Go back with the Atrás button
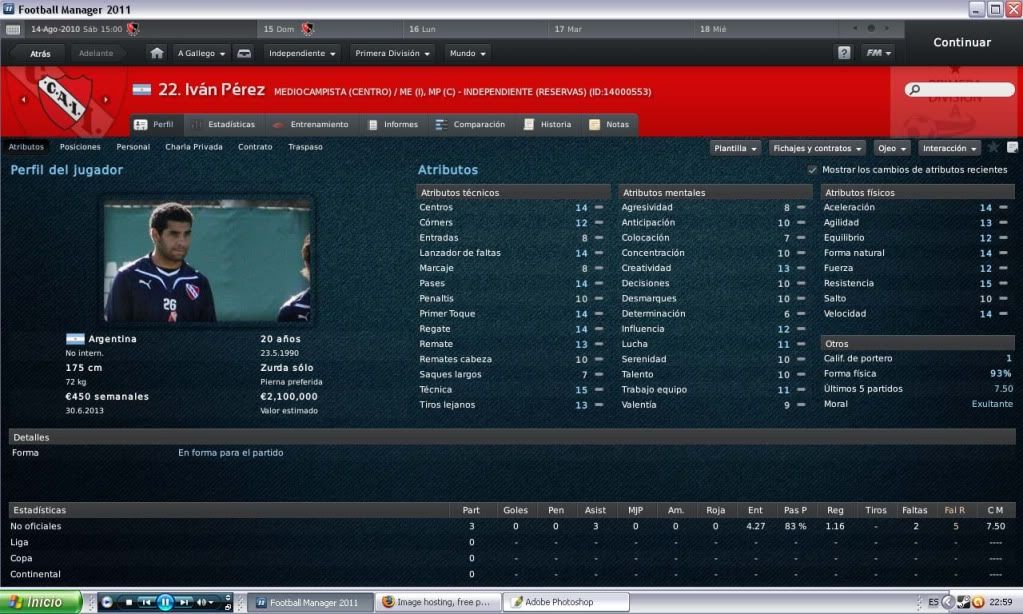The image size is (1023, 614). [x=40, y=54]
